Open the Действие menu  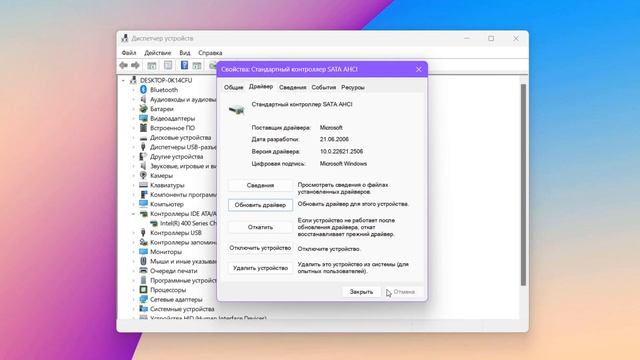point(158,53)
